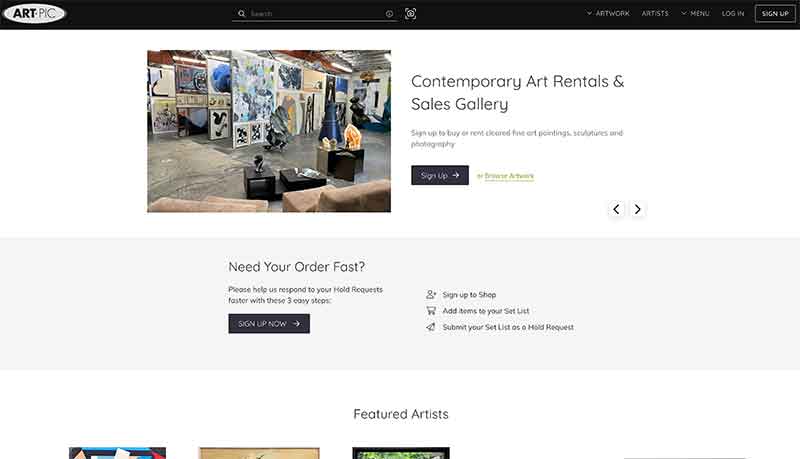The image size is (800, 459).
Task: Focus the Search input field
Action: pyautogui.click(x=316, y=14)
